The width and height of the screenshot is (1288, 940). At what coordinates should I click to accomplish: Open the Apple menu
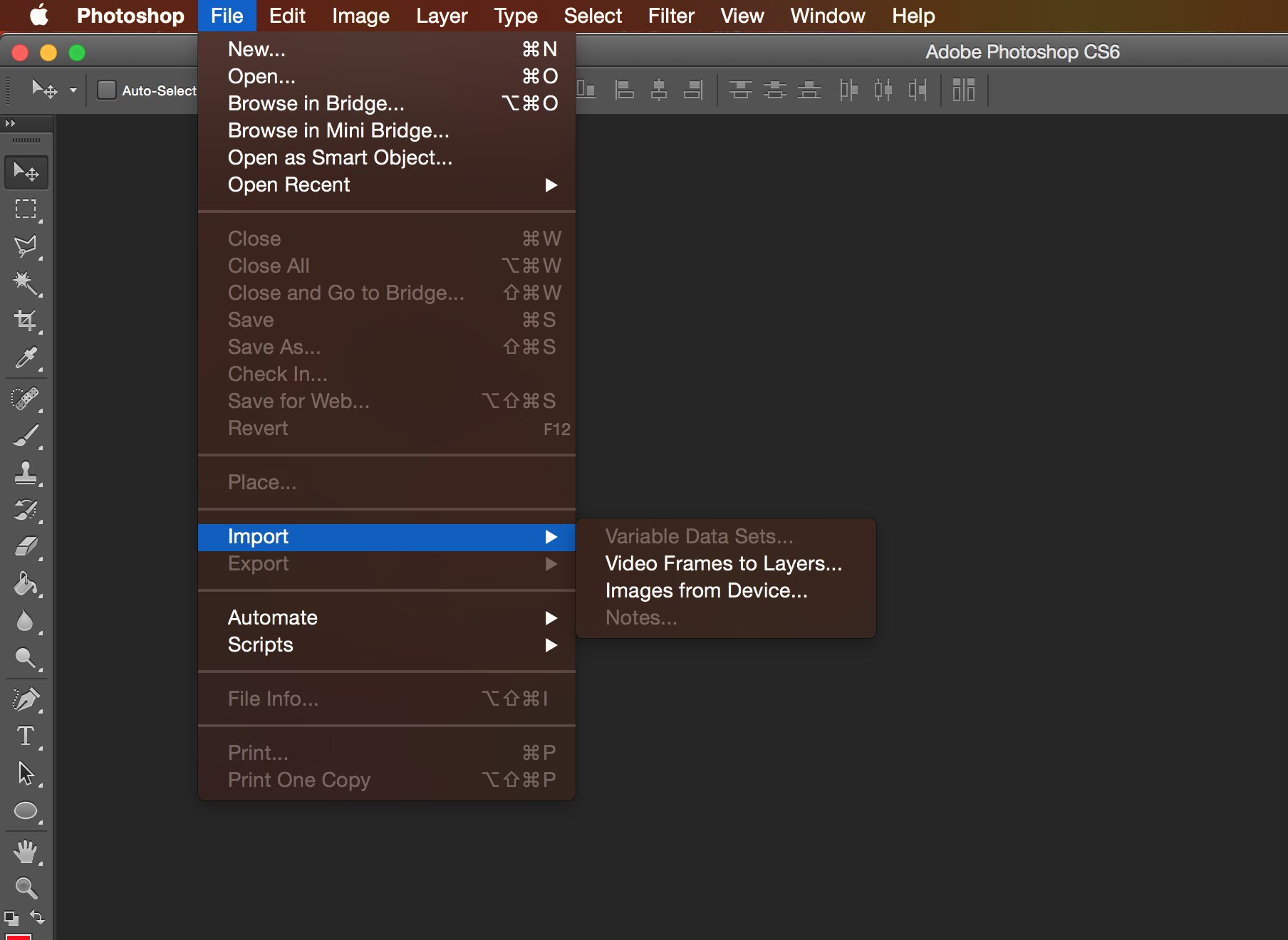[x=39, y=16]
